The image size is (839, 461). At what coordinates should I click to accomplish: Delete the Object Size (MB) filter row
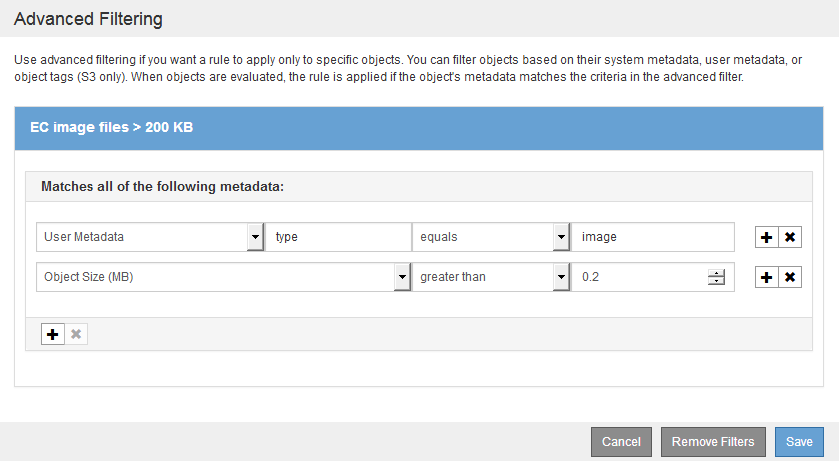click(x=790, y=277)
